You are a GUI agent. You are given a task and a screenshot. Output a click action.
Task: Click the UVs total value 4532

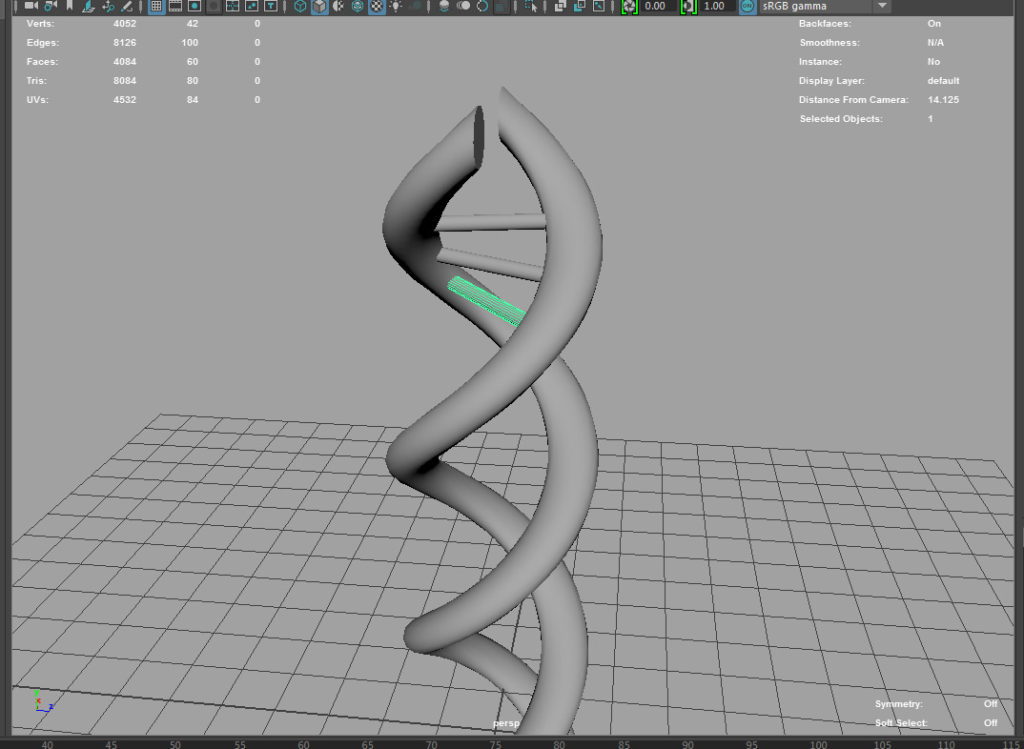(125, 99)
